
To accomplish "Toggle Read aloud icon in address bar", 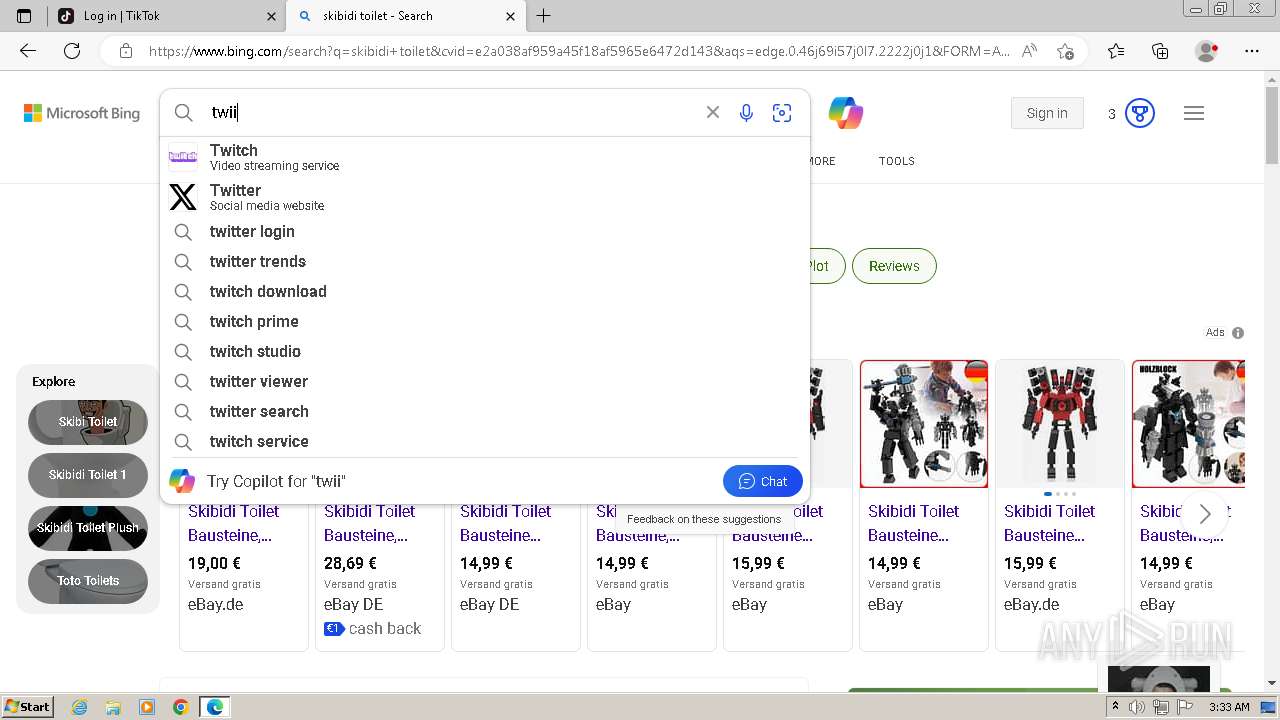I will 1029,51.
